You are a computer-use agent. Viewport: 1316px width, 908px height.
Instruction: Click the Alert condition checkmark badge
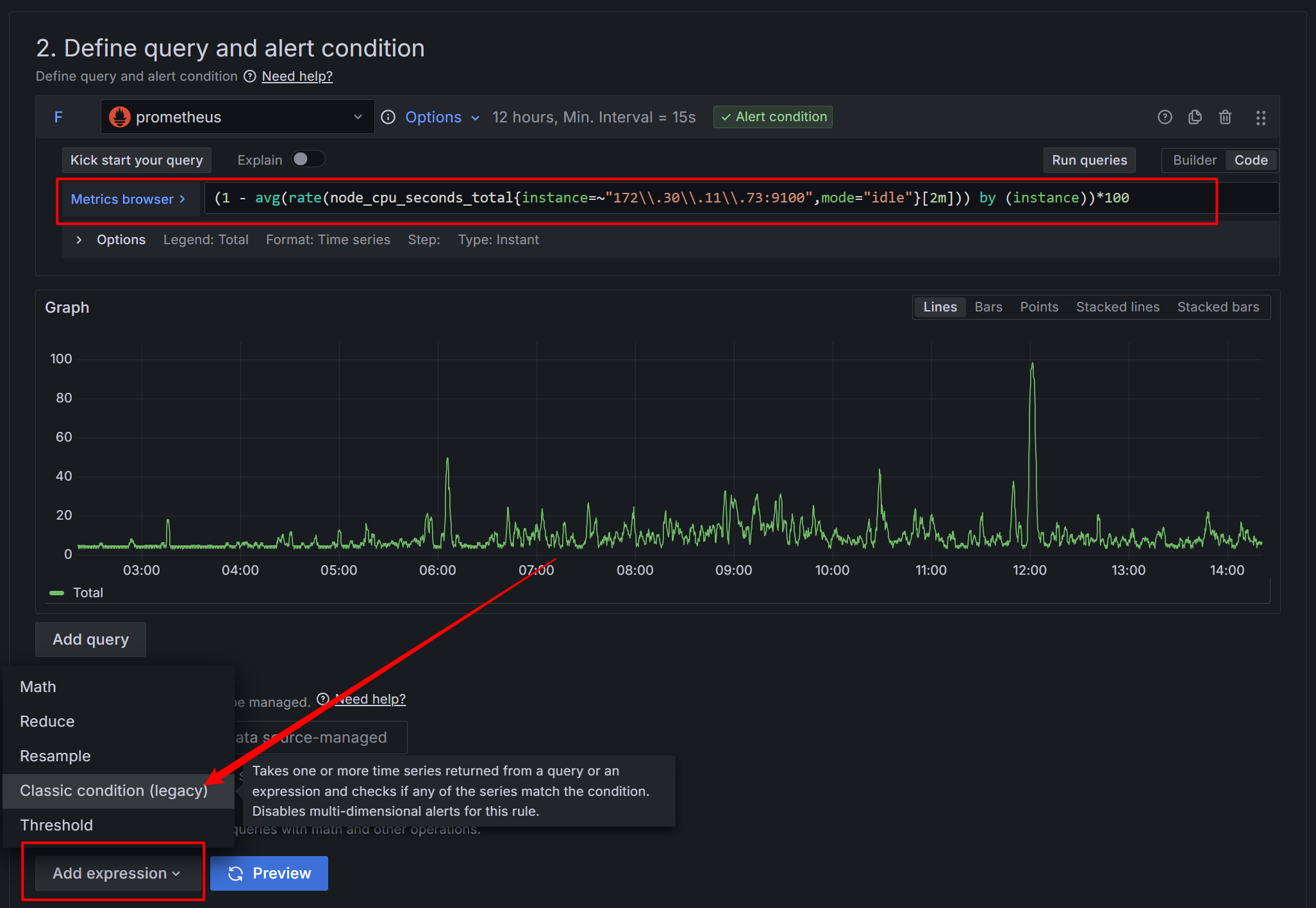coord(772,117)
